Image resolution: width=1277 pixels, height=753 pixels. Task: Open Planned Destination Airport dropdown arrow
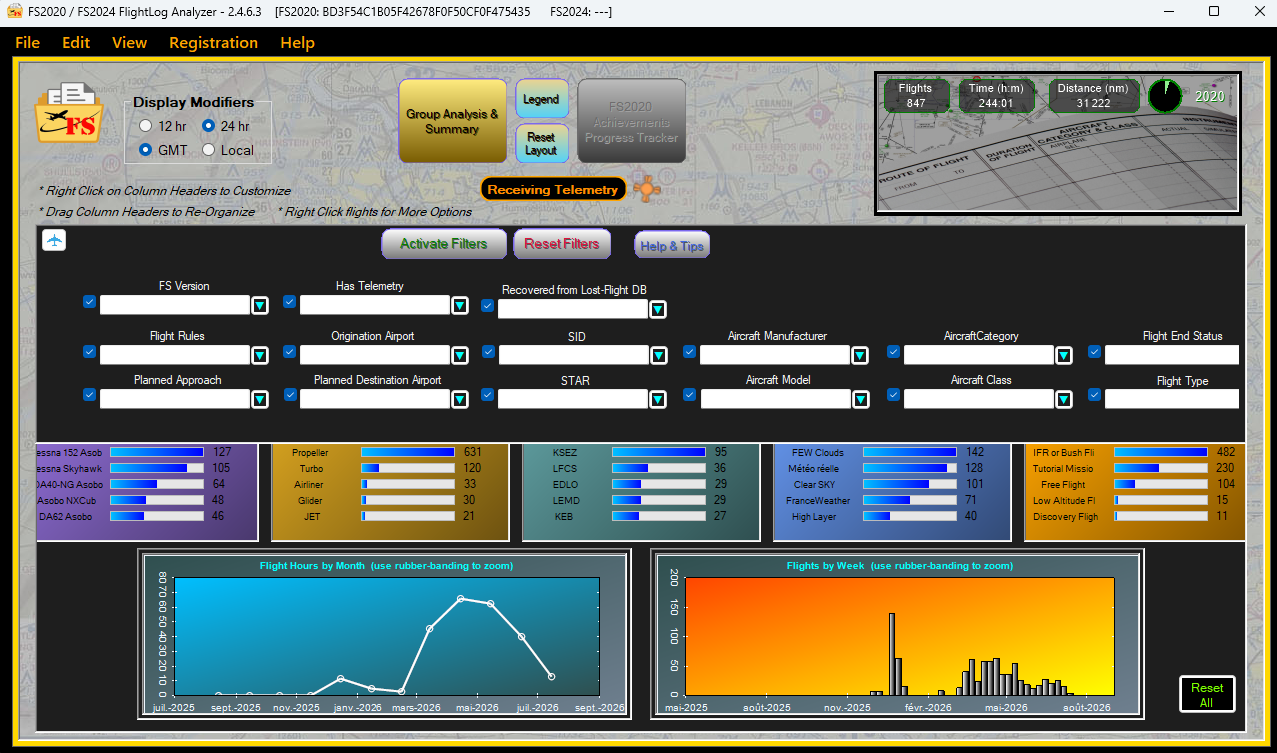click(x=460, y=399)
